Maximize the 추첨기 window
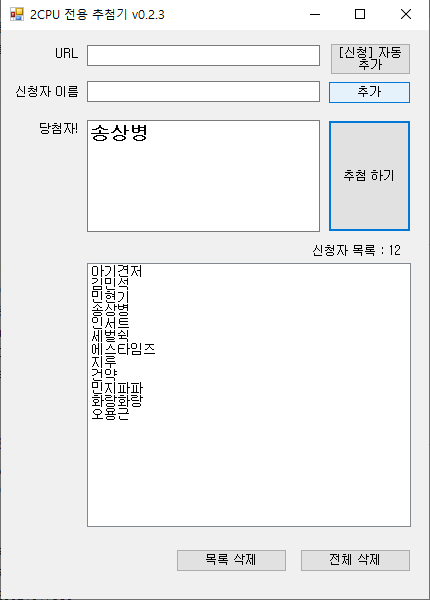 [360, 15]
